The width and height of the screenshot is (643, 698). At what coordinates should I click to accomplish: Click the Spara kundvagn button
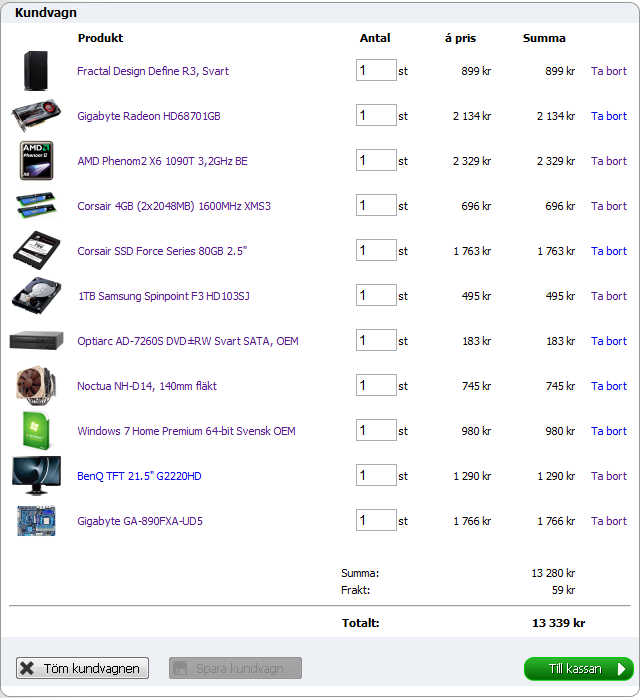coord(235,668)
